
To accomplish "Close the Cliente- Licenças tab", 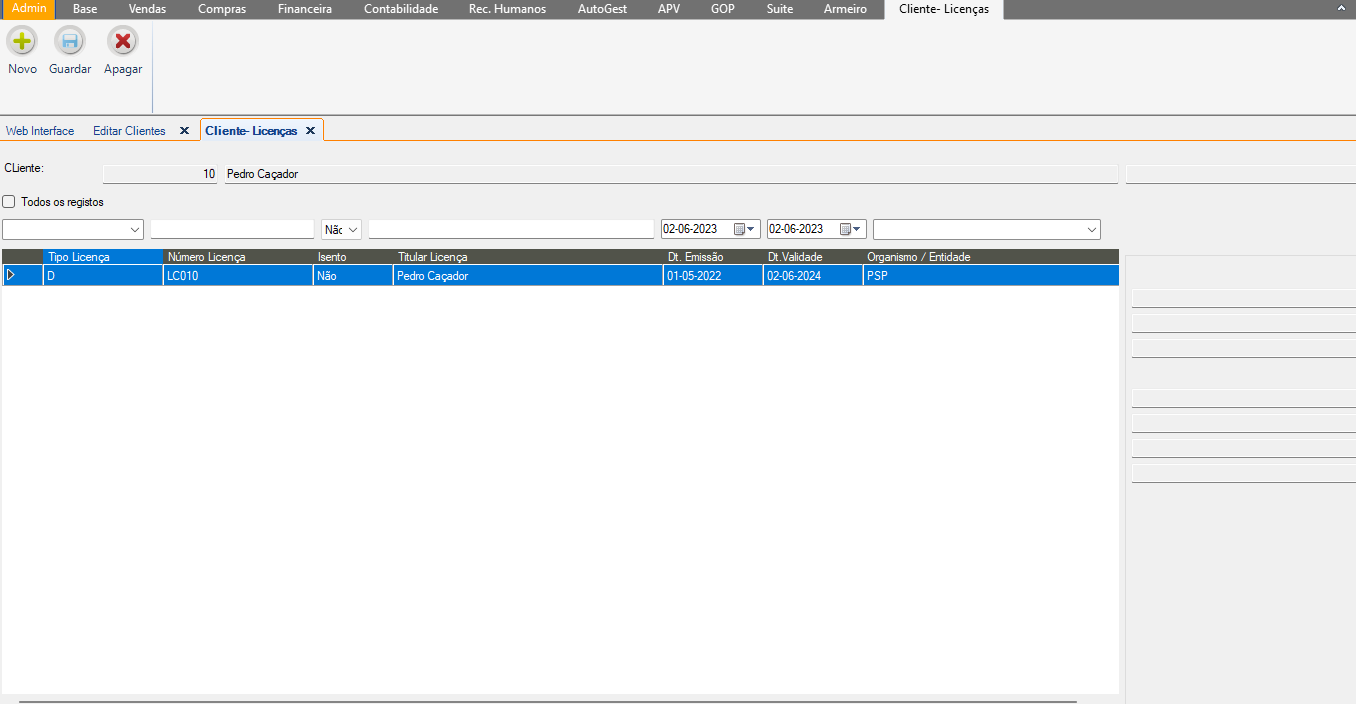I will tap(310, 131).
